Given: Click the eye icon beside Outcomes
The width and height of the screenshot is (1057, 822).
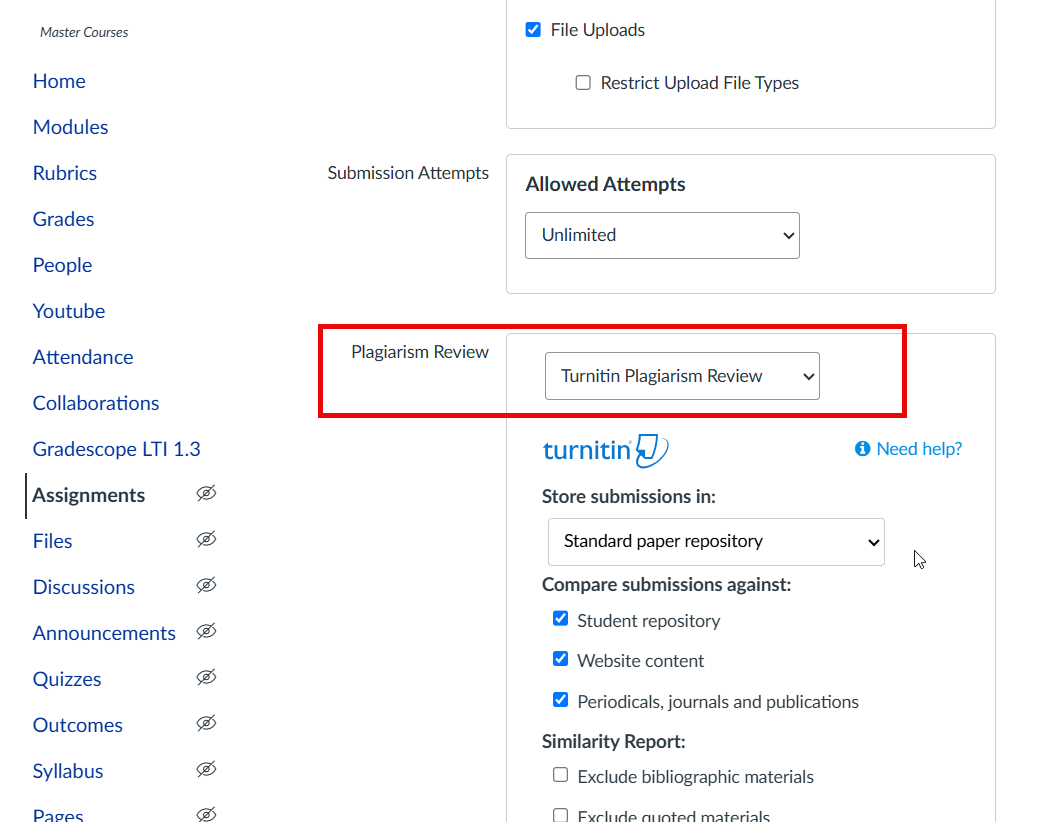Looking at the screenshot, I should pos(206,724).
